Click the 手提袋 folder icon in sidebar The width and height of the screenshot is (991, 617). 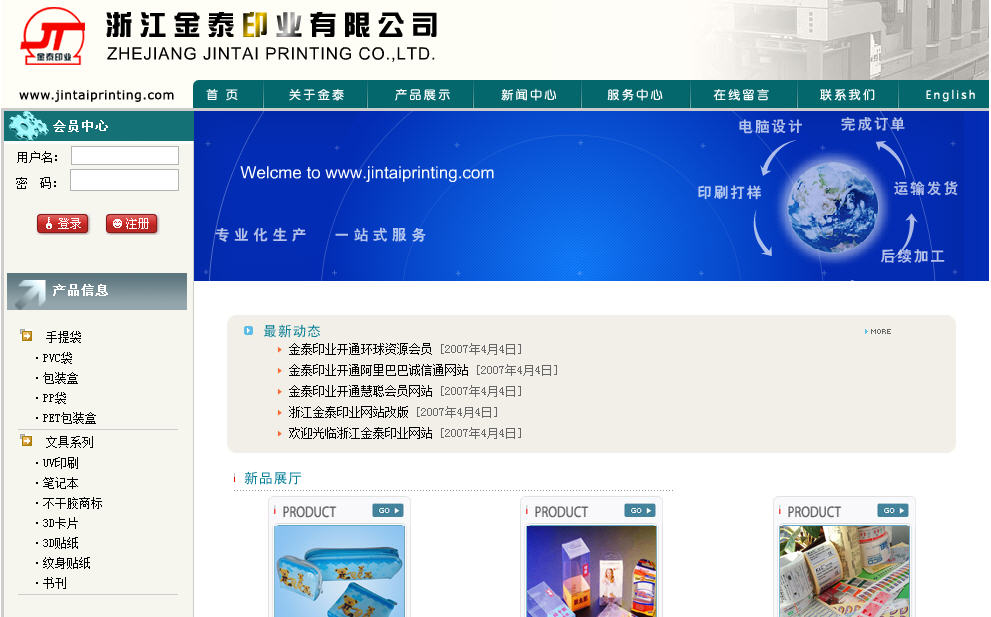[x=26, y=336]
